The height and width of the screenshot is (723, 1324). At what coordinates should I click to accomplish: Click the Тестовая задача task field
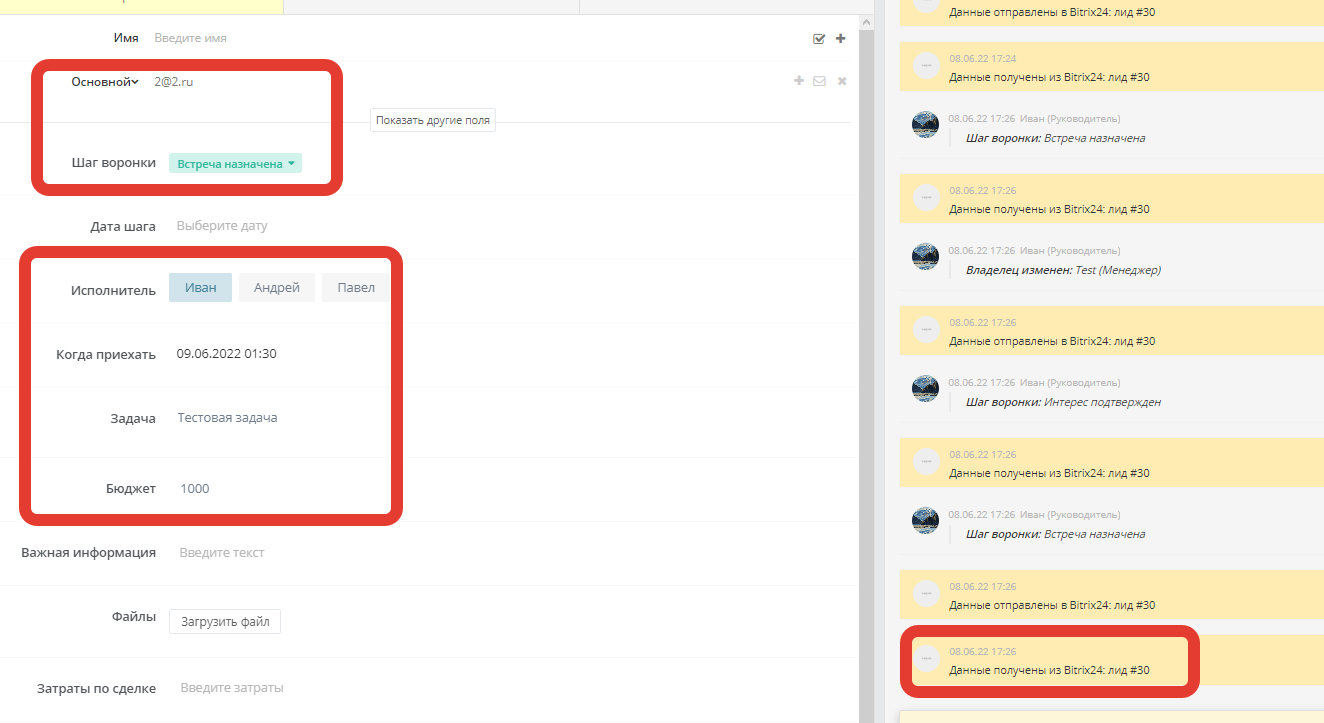(x=227, y=418)
